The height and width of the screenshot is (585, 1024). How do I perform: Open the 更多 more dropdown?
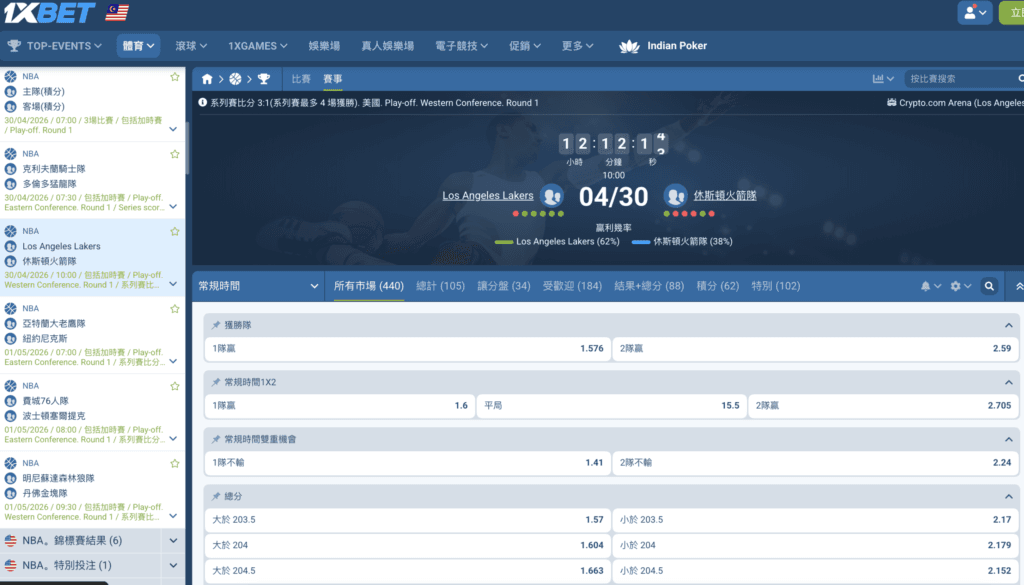[577, 46]
